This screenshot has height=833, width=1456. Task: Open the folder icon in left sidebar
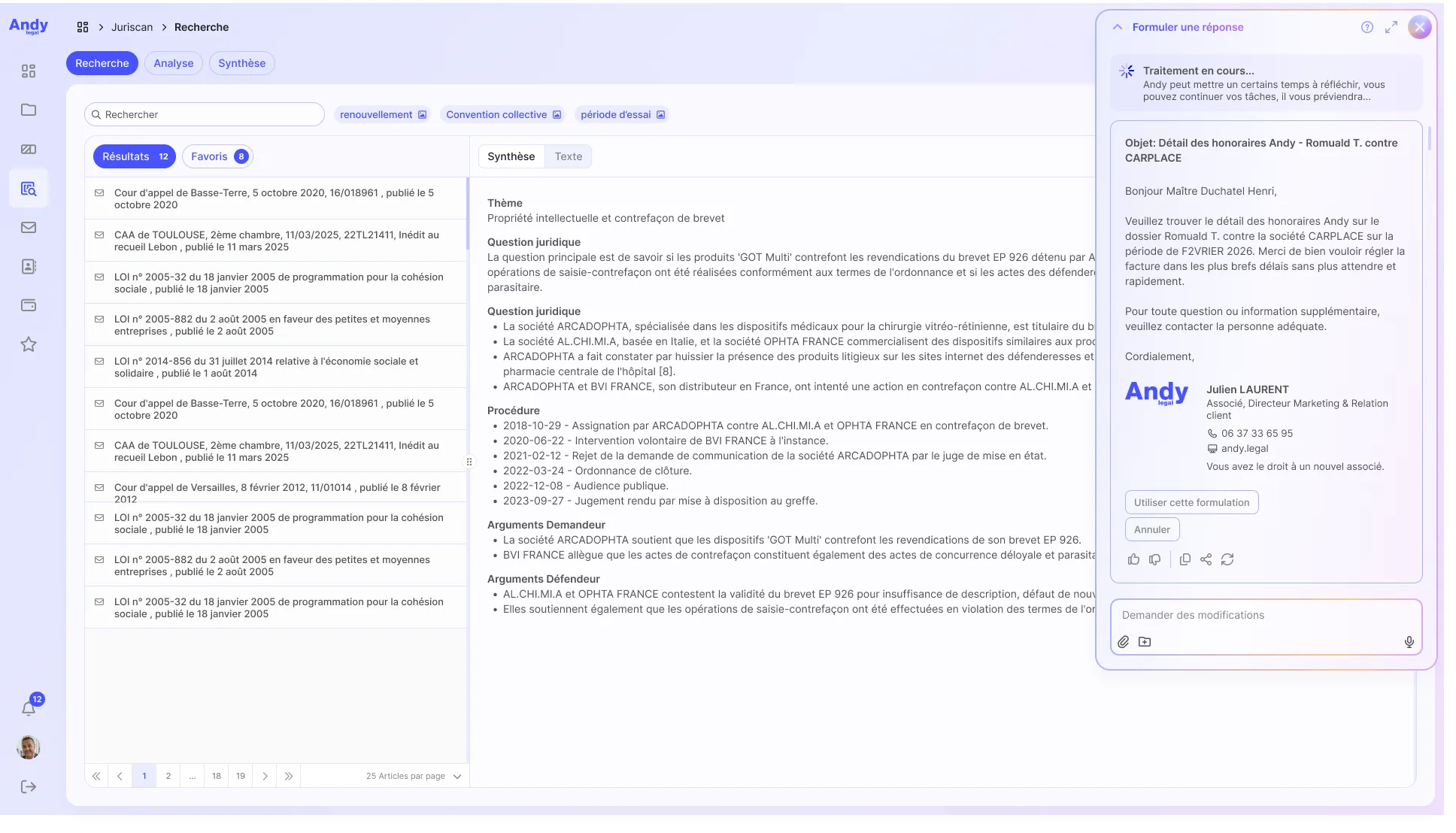(29, 110)
